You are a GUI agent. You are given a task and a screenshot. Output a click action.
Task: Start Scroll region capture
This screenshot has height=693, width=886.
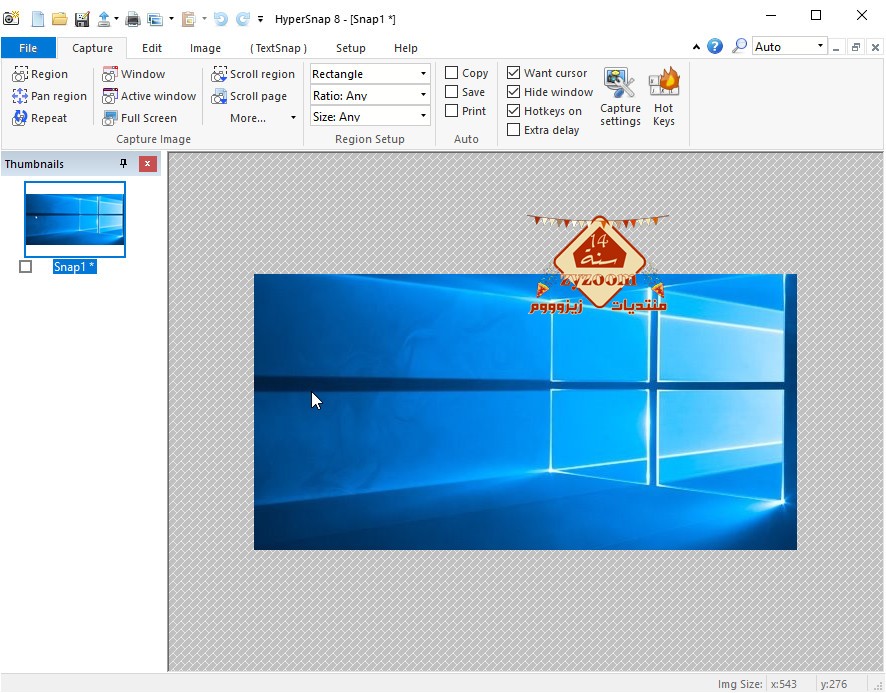(x=253, y=74)
